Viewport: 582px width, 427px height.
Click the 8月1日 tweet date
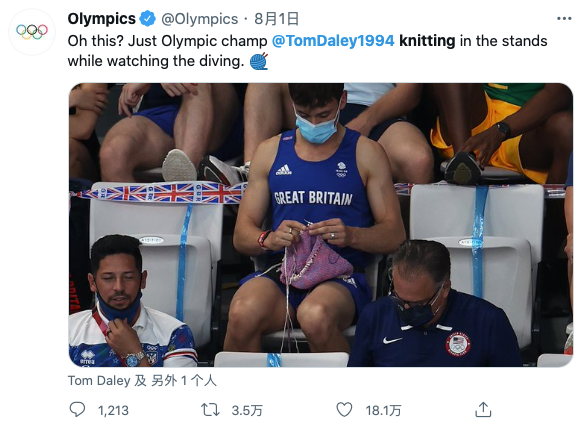point(276,19)
